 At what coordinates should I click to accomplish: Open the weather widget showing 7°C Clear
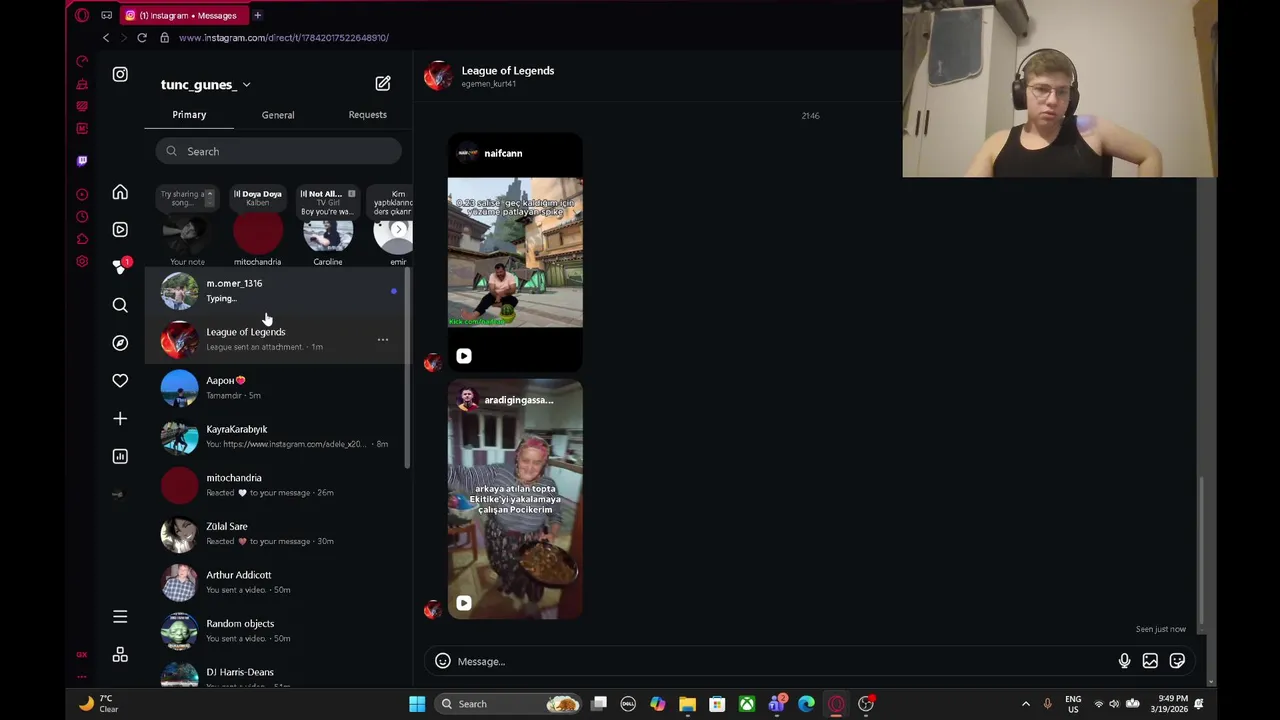(x=98, y=704)
